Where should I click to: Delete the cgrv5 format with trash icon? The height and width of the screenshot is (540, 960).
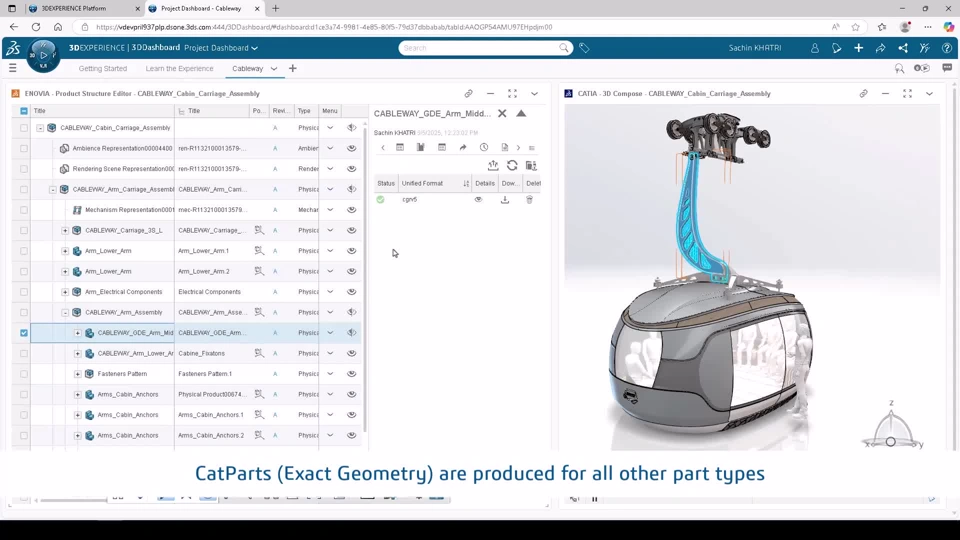tap(530, 200)
